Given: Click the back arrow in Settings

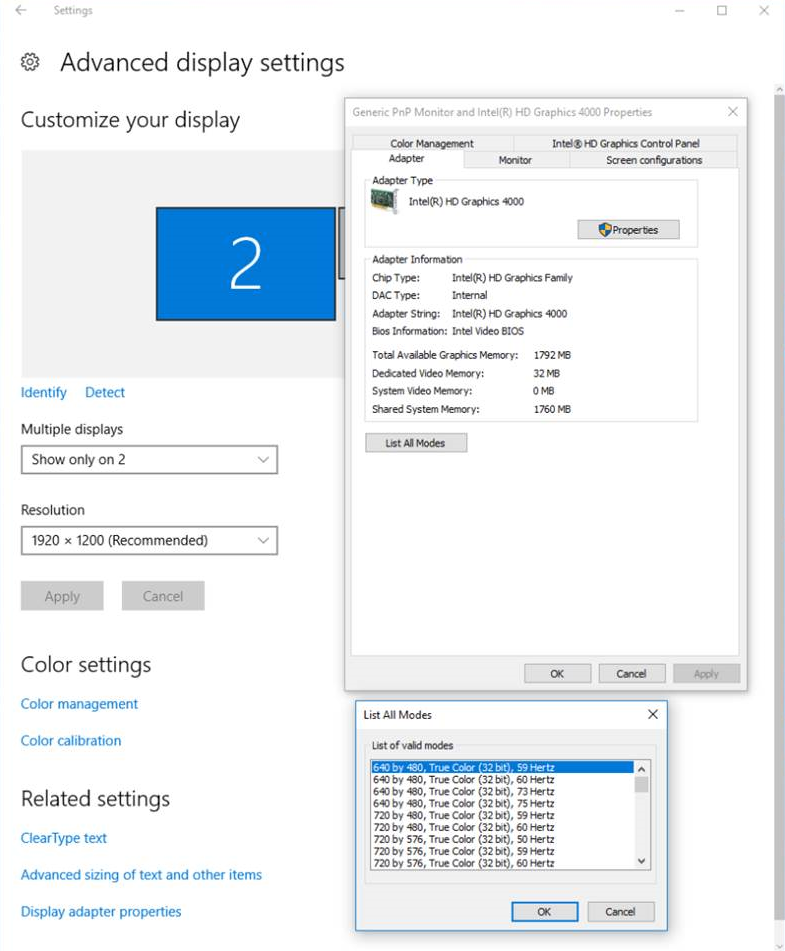Looking at the screenshot, I should [x=21, y=11].
